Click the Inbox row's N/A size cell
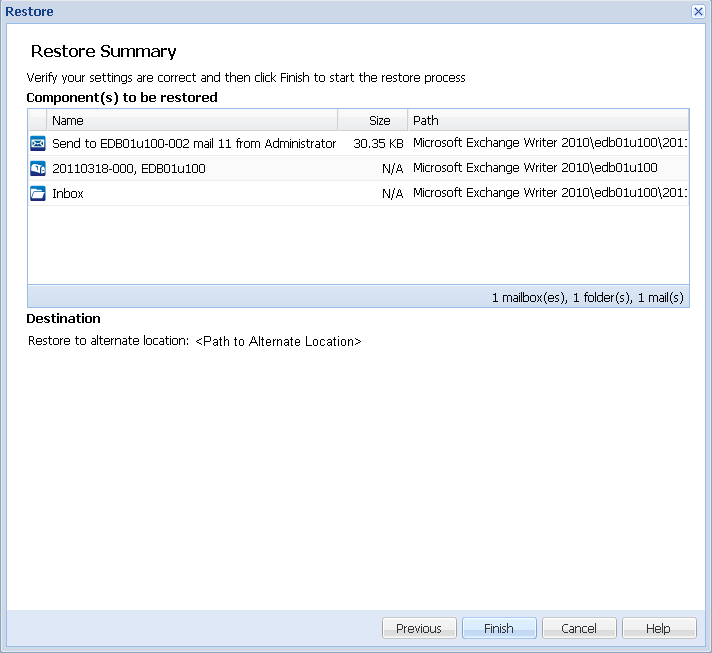The image size is (712, 653). (x=392, y=193)
